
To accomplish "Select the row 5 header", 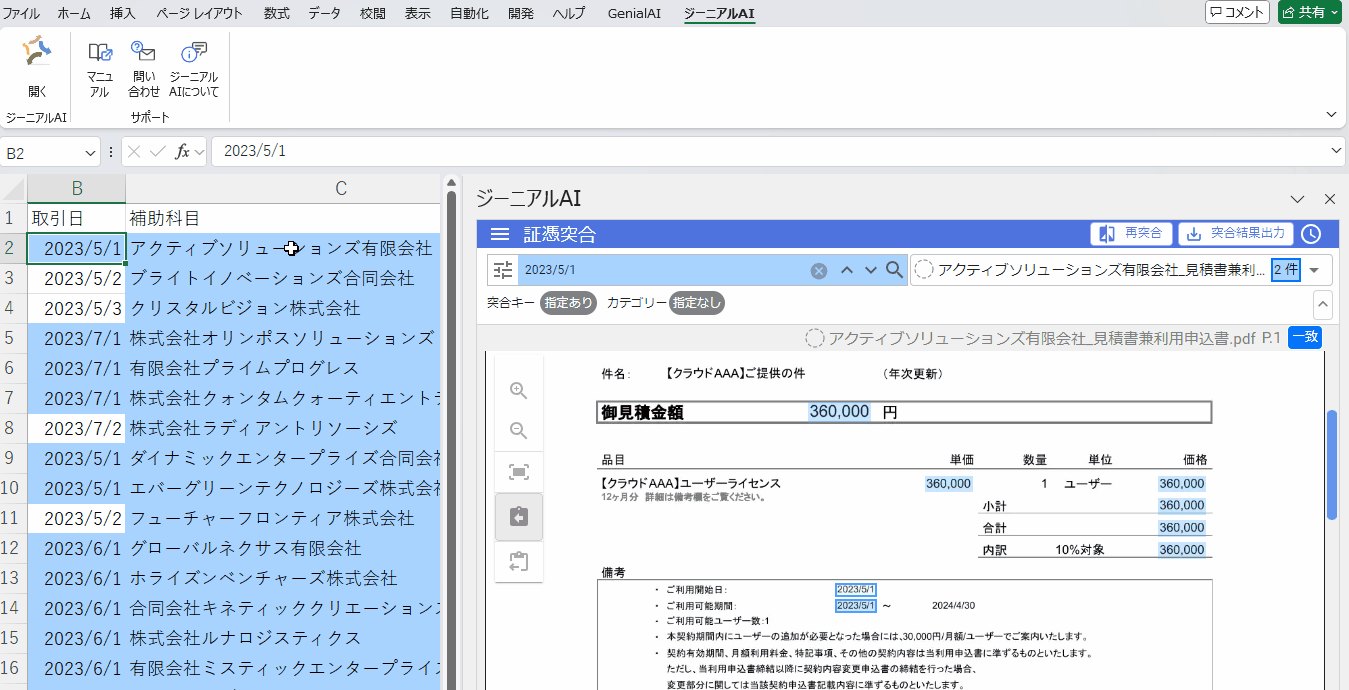I will (10, 338).
